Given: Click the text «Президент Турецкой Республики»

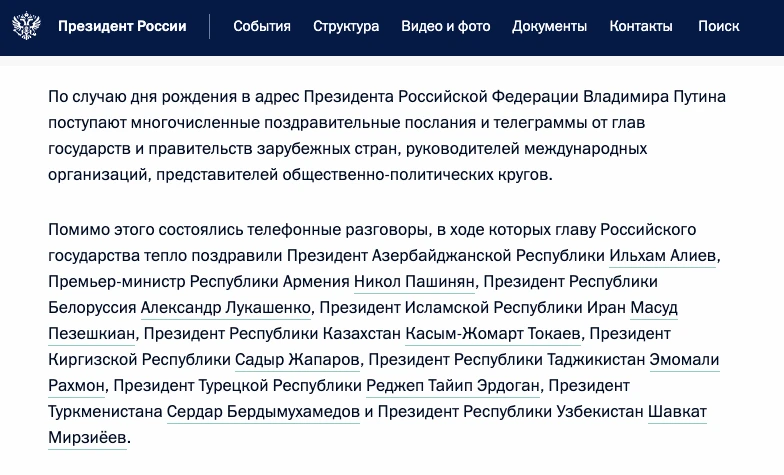Looking at the screenshot, I should (x=238, y=386).
